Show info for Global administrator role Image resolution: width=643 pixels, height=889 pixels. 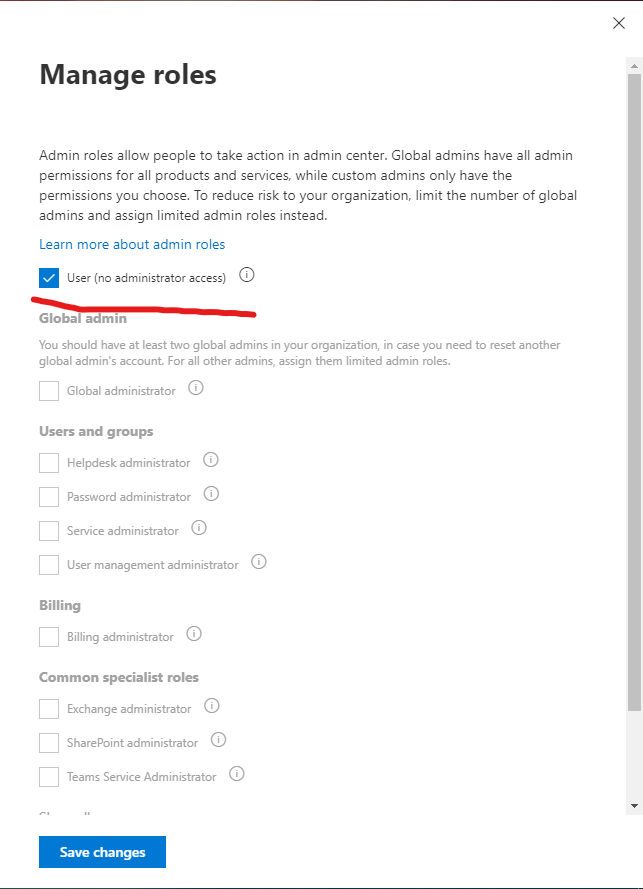(196, 388)
